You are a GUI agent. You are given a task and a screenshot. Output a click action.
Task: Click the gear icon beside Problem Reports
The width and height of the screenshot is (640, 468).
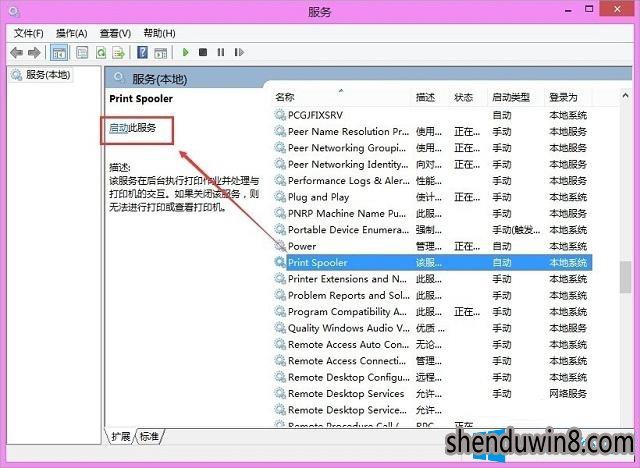point(280,295)
